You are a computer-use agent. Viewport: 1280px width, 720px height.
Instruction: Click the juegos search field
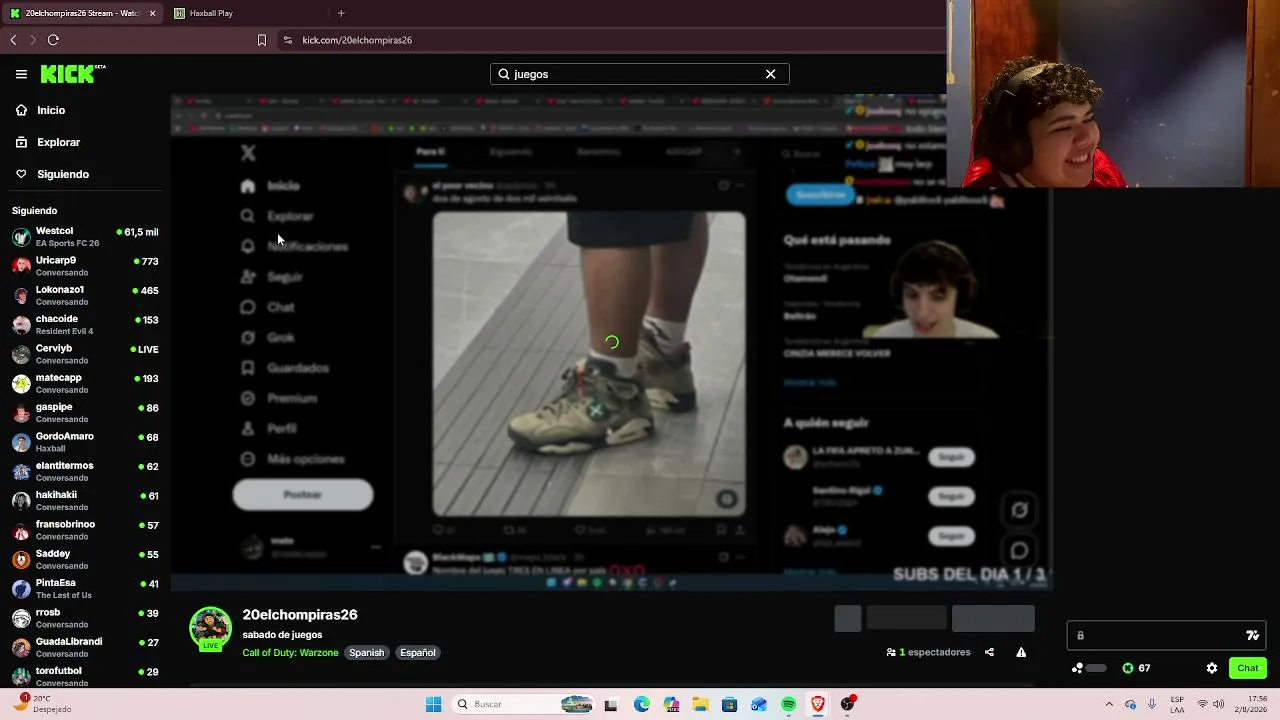click(x=639, y=74)
